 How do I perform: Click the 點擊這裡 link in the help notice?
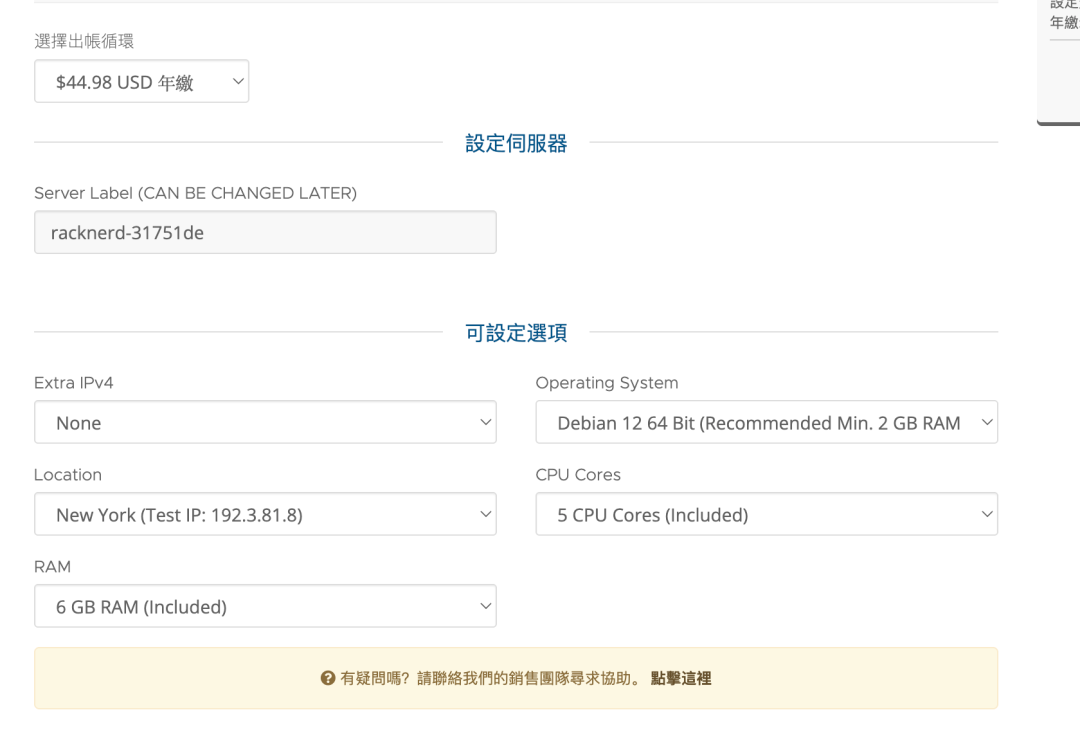(681, 678)
